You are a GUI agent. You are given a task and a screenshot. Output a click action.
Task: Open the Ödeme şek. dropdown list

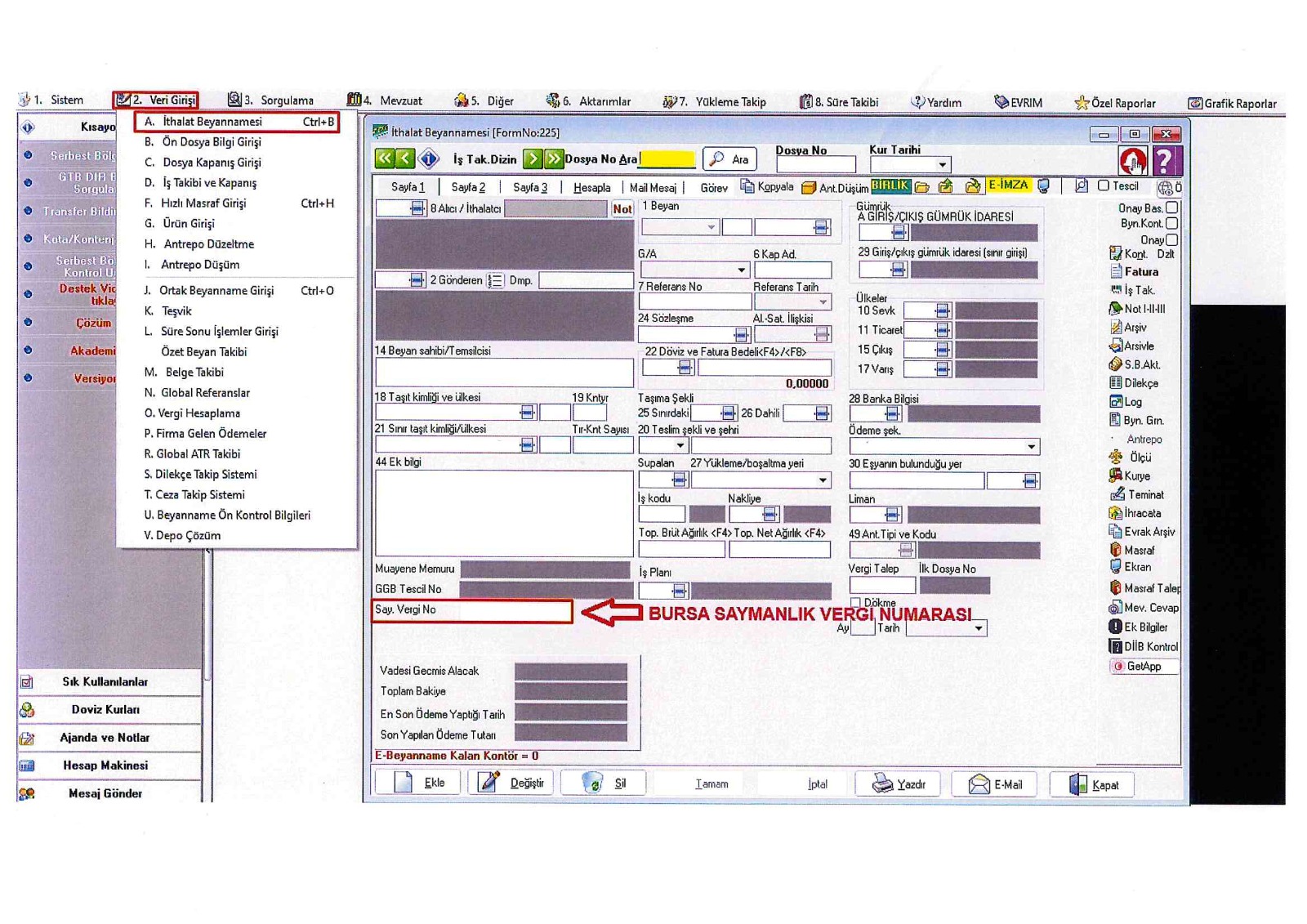[x=1031, y=447]
